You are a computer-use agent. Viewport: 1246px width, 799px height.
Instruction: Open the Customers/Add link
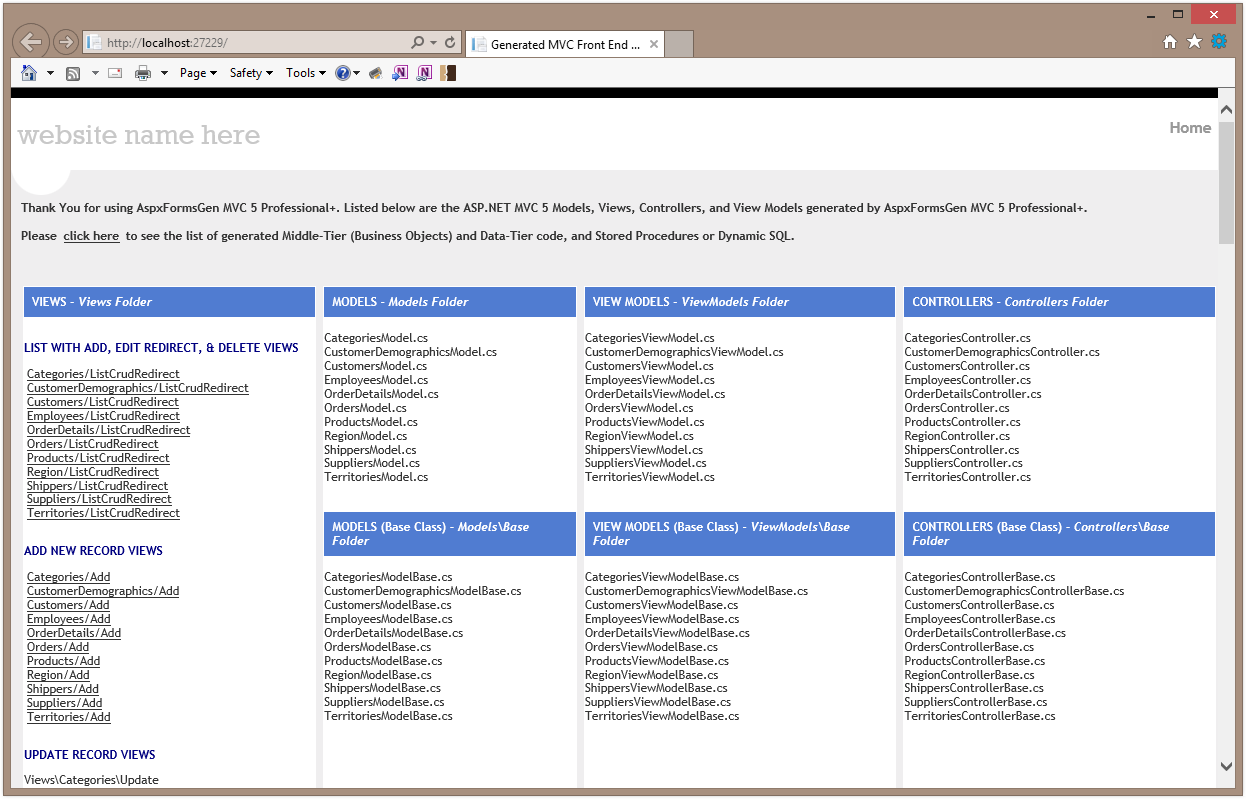coord(68,605)
